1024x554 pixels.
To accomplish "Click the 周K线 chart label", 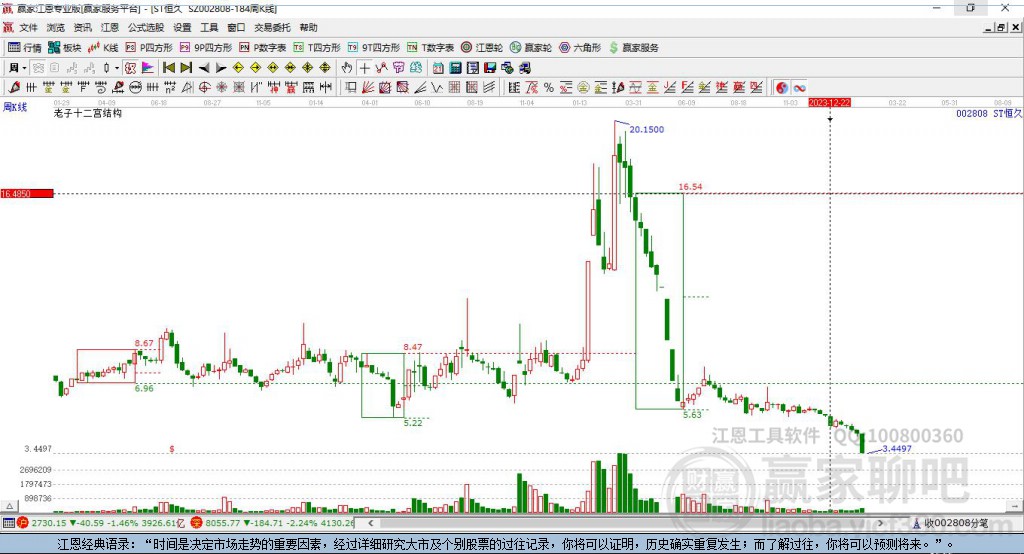I will (15, 107).
